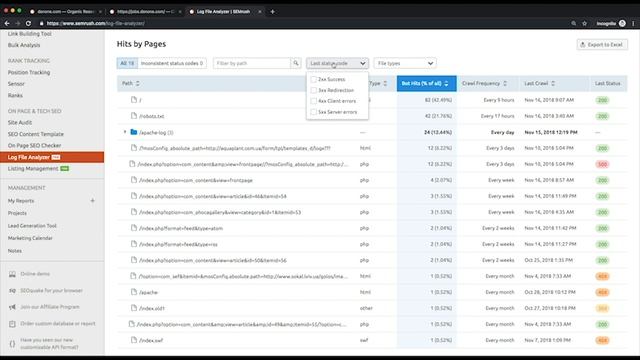The width and height of the screenshot is (640, 360).
Task: Check the 2xx Success filter
Action: pos(313,79)
